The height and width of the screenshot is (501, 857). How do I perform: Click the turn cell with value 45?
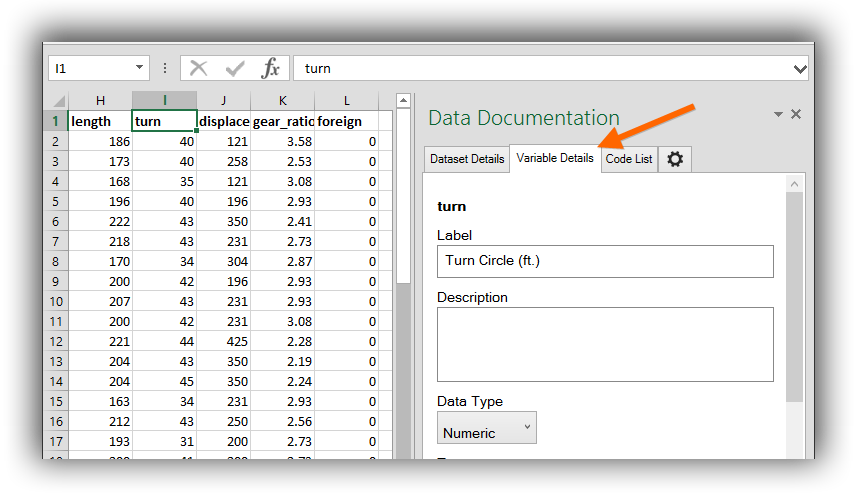pyautogui.click(x=165, y=381)
